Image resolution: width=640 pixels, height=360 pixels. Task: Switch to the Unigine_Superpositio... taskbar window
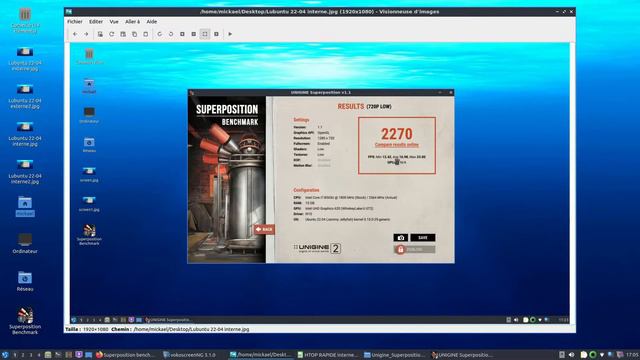(394, 355)
